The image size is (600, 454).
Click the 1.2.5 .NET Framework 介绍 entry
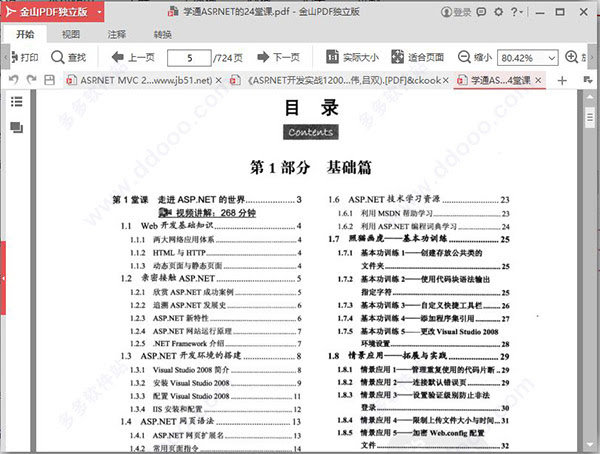[216, 343]
